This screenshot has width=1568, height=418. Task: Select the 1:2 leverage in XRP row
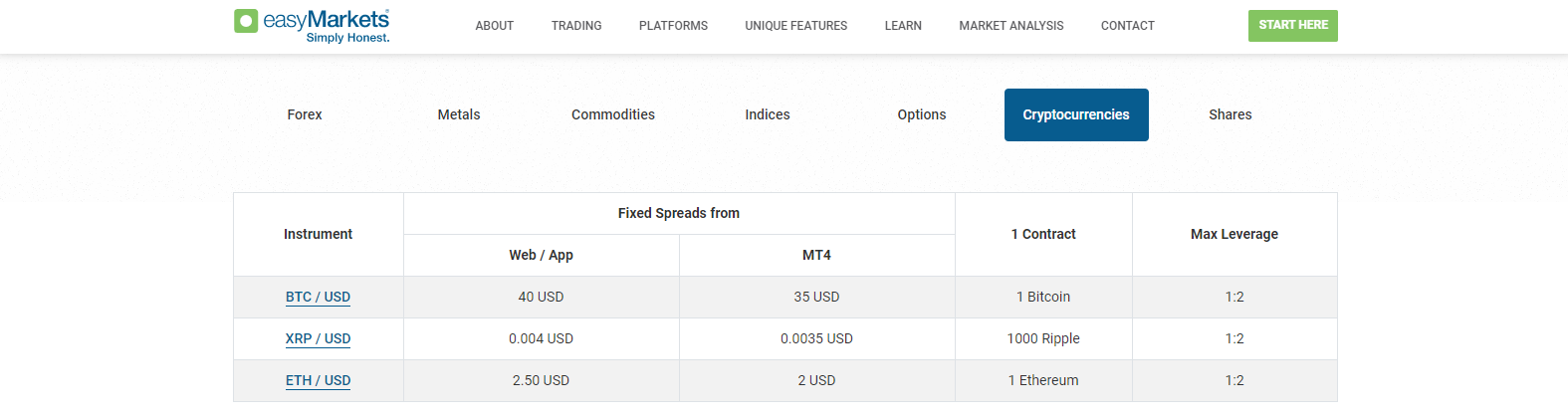tap(1234, 338)
